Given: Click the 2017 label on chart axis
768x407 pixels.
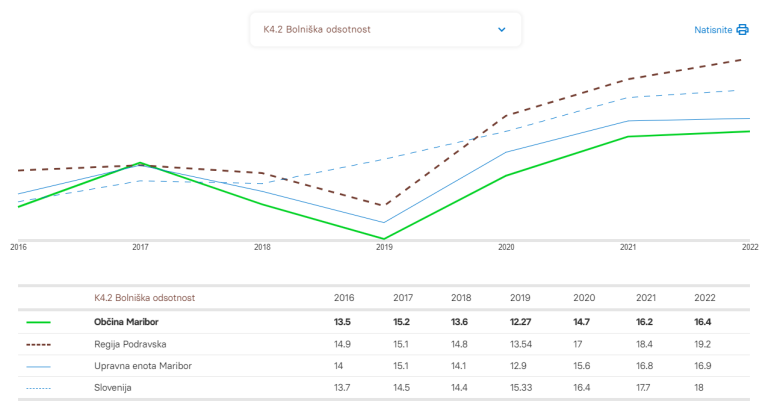Looking at the screenshot, I should pyautogui.click(x=140, y=247).
